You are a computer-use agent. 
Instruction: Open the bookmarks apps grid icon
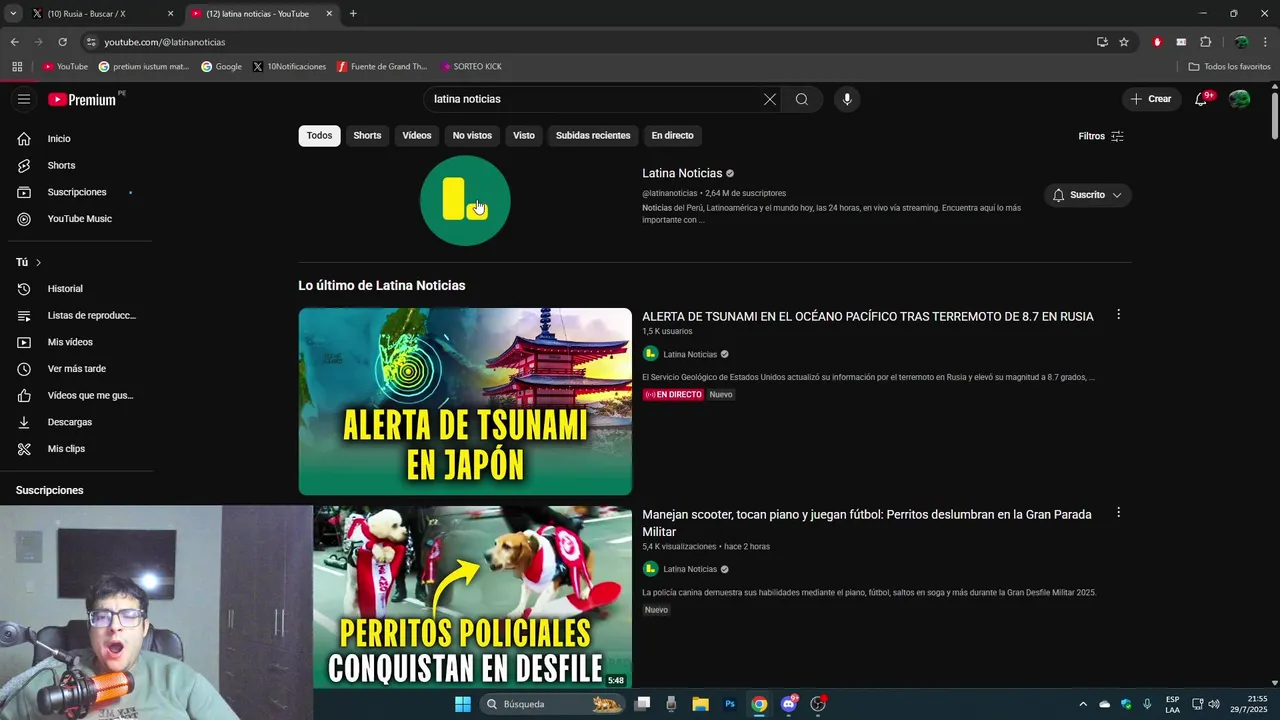click(17, 67)
